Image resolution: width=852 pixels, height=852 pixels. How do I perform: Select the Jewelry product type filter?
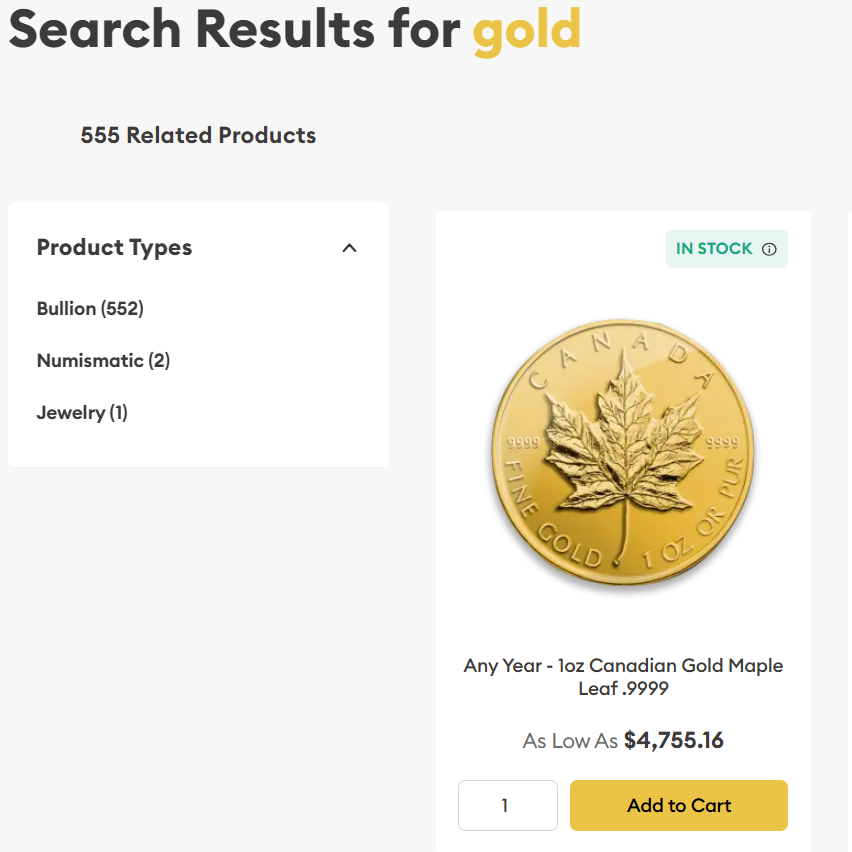82,413
